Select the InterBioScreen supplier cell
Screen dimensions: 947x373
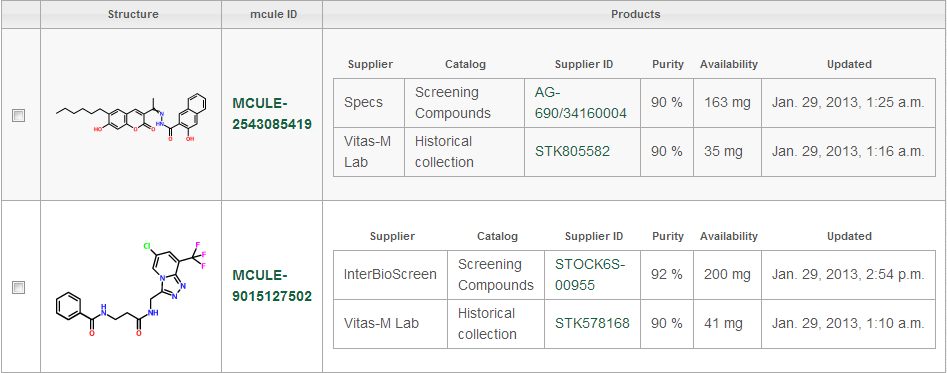click(x=390, y=275)
